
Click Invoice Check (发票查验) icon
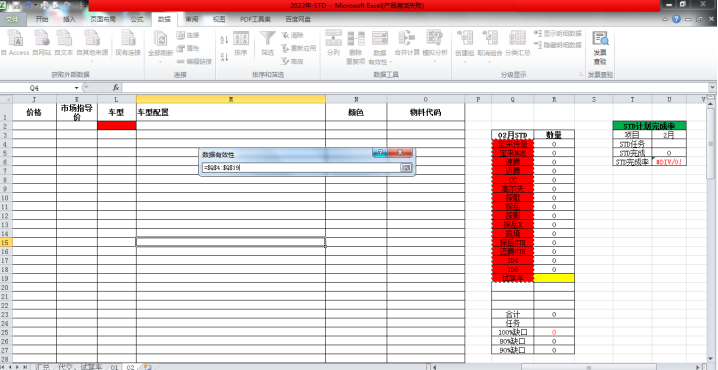point(600,47)
